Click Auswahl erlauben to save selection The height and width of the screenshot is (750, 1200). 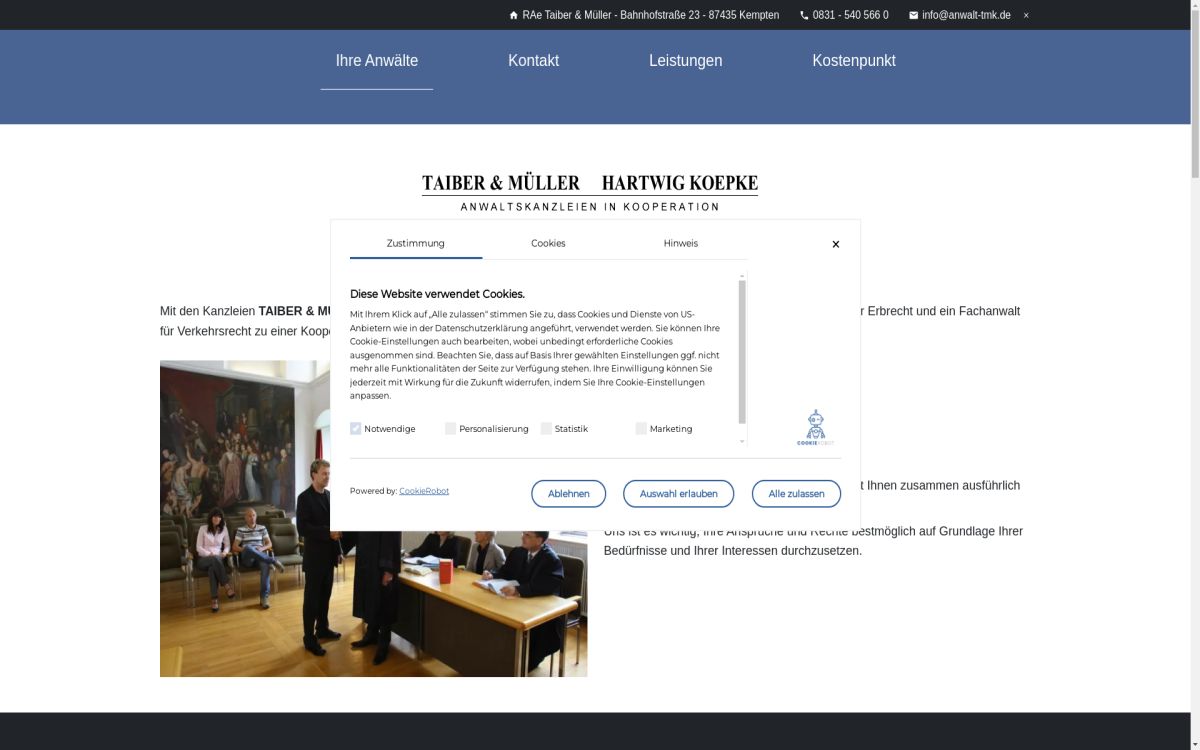[678, 494]
